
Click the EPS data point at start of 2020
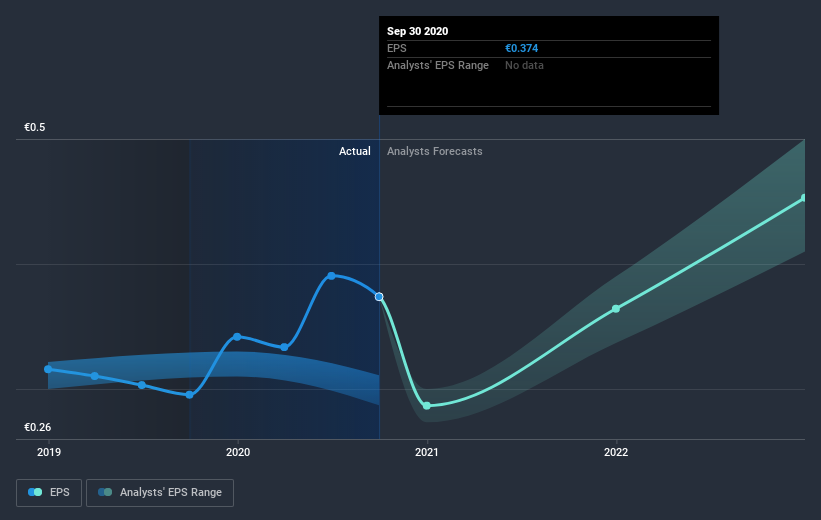[x=237, y=337]
